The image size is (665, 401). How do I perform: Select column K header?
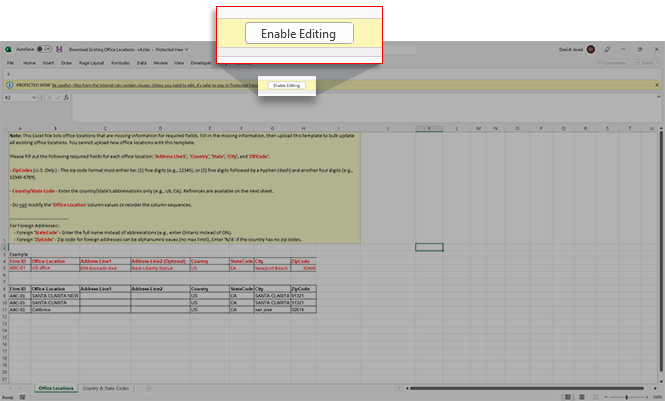(x=429, y=128)
